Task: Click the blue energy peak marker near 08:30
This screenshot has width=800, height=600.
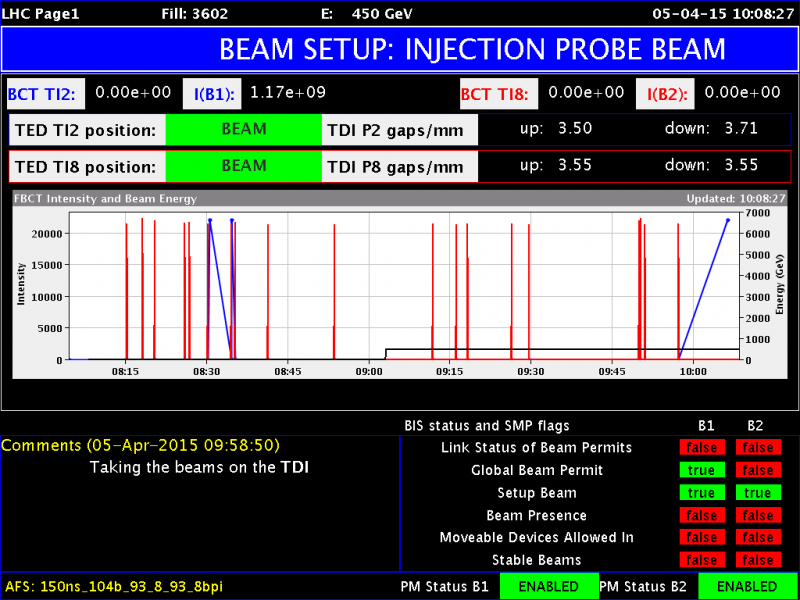Action: [210, 220]
